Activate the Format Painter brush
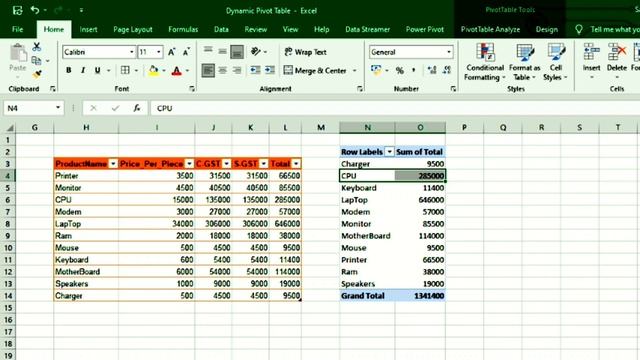 (36, 74)
